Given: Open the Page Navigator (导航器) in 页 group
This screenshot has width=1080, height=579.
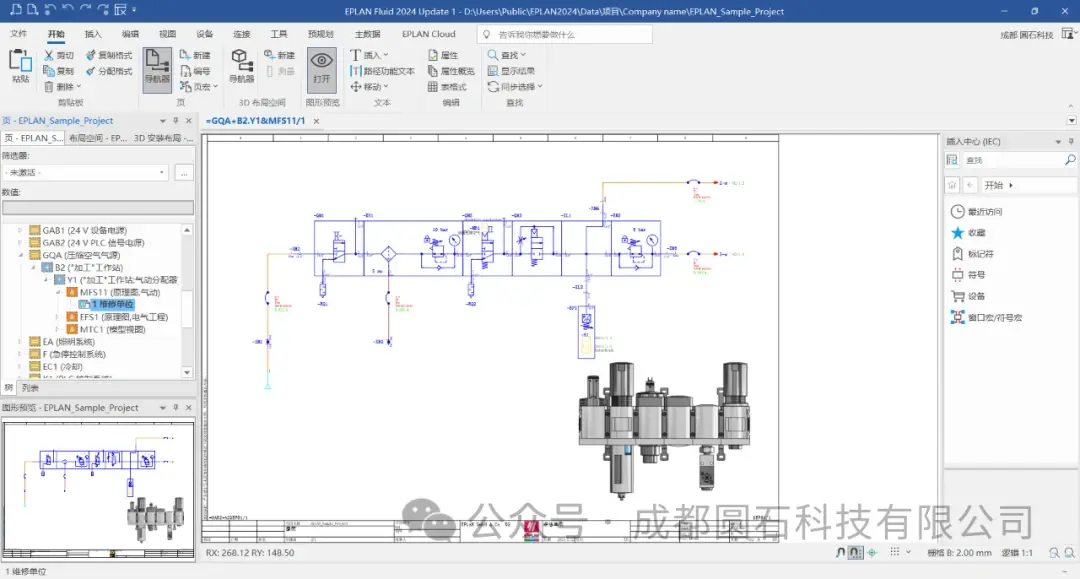Looking at the screenshot, I should click(157, 68).
